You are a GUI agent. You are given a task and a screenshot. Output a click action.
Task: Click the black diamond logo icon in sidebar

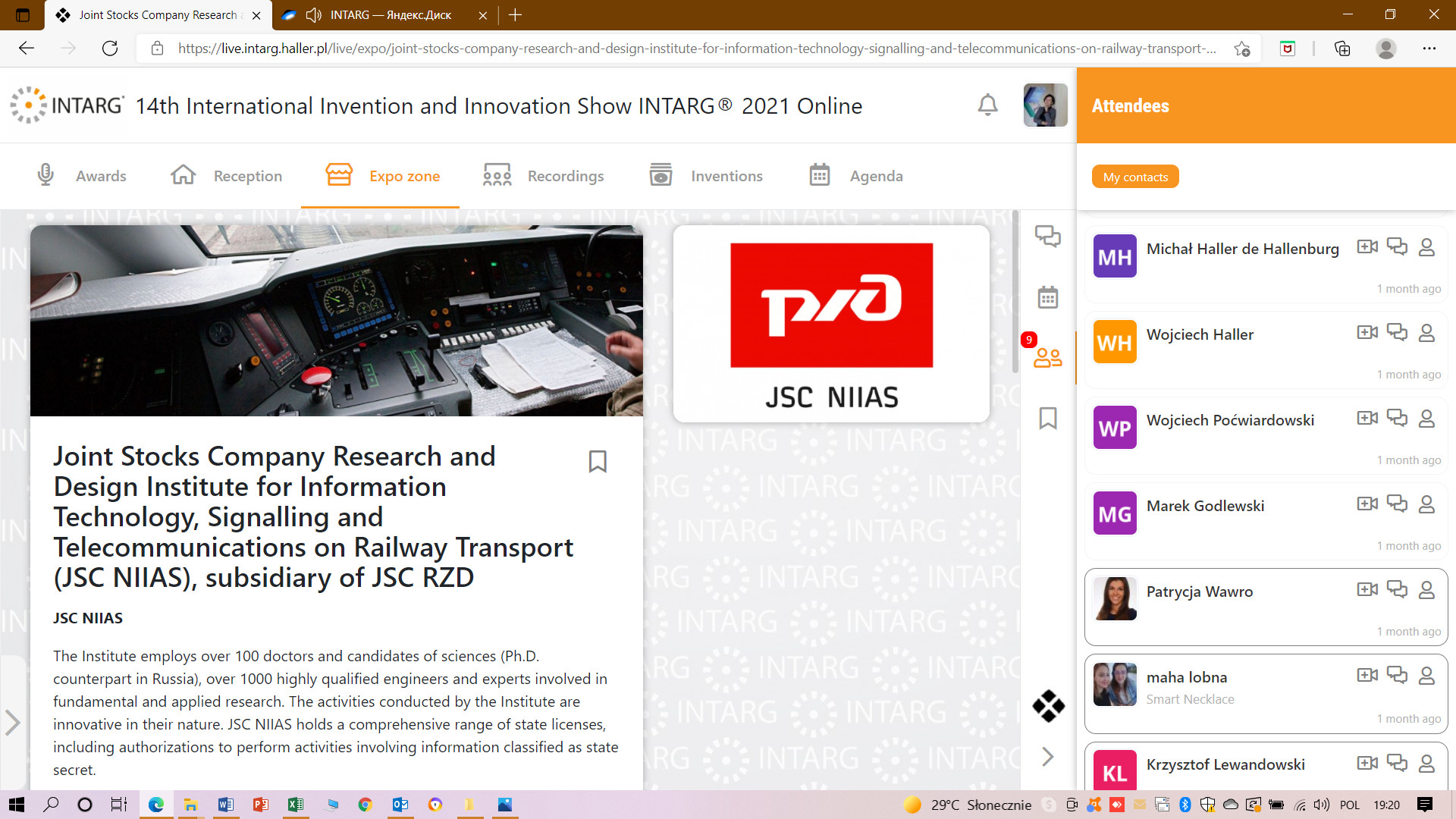click(1048, 706)
